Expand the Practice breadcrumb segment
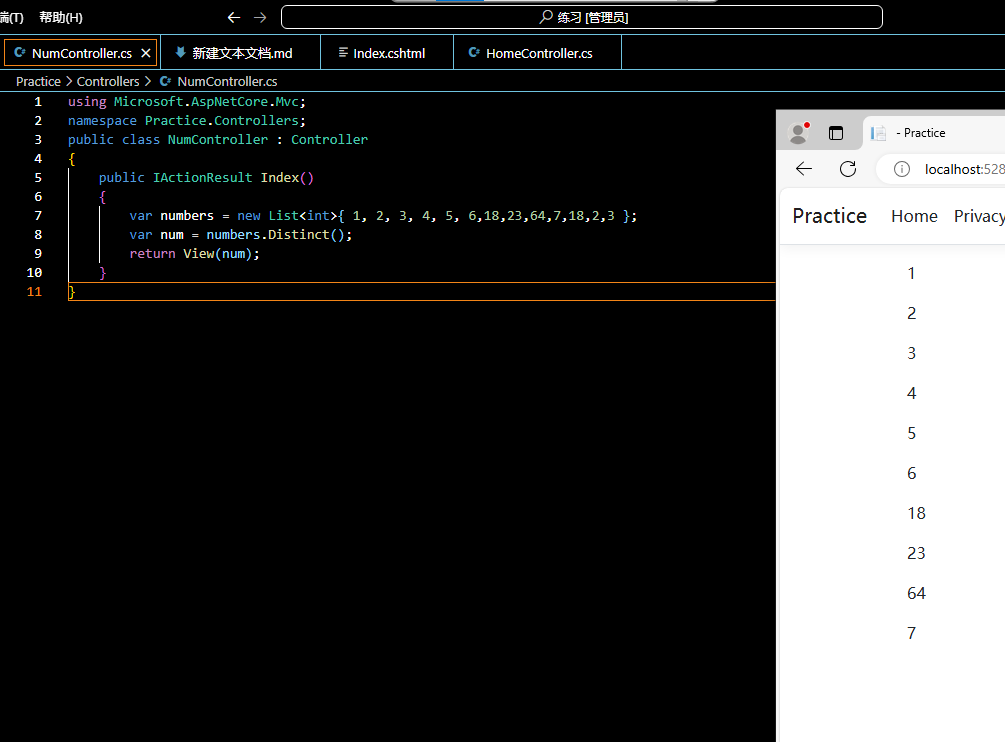The height and width of the screenshot is (742, 1005). click(38, 81)
